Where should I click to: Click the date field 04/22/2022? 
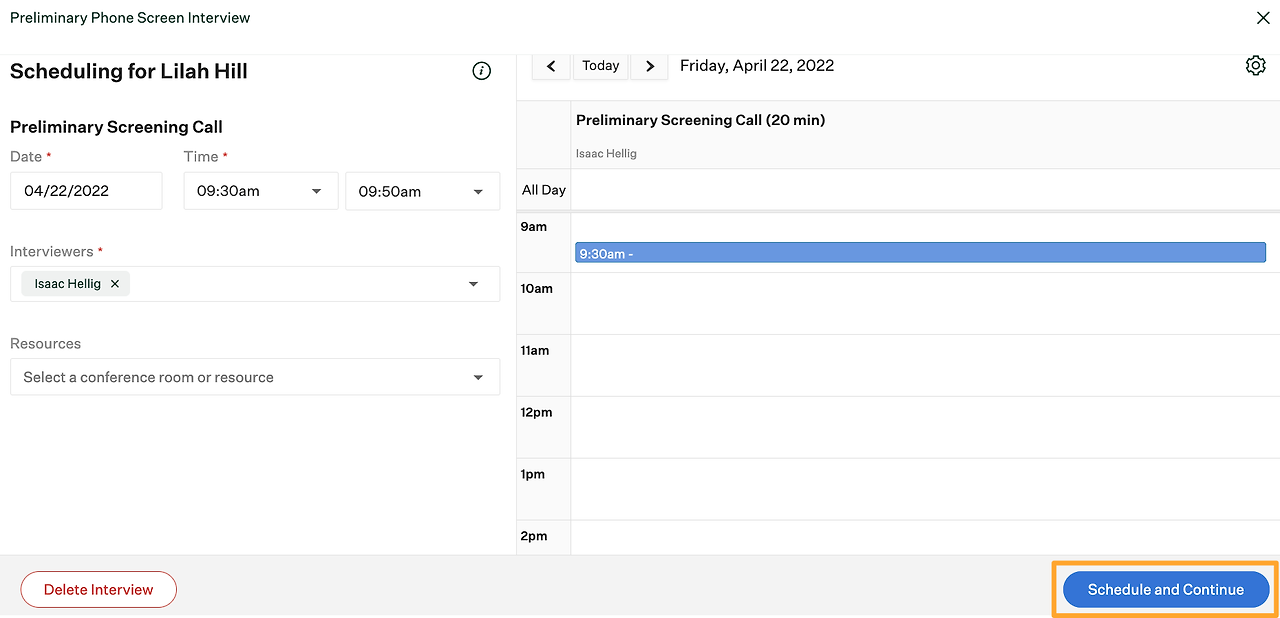click(x=86, y=191)
